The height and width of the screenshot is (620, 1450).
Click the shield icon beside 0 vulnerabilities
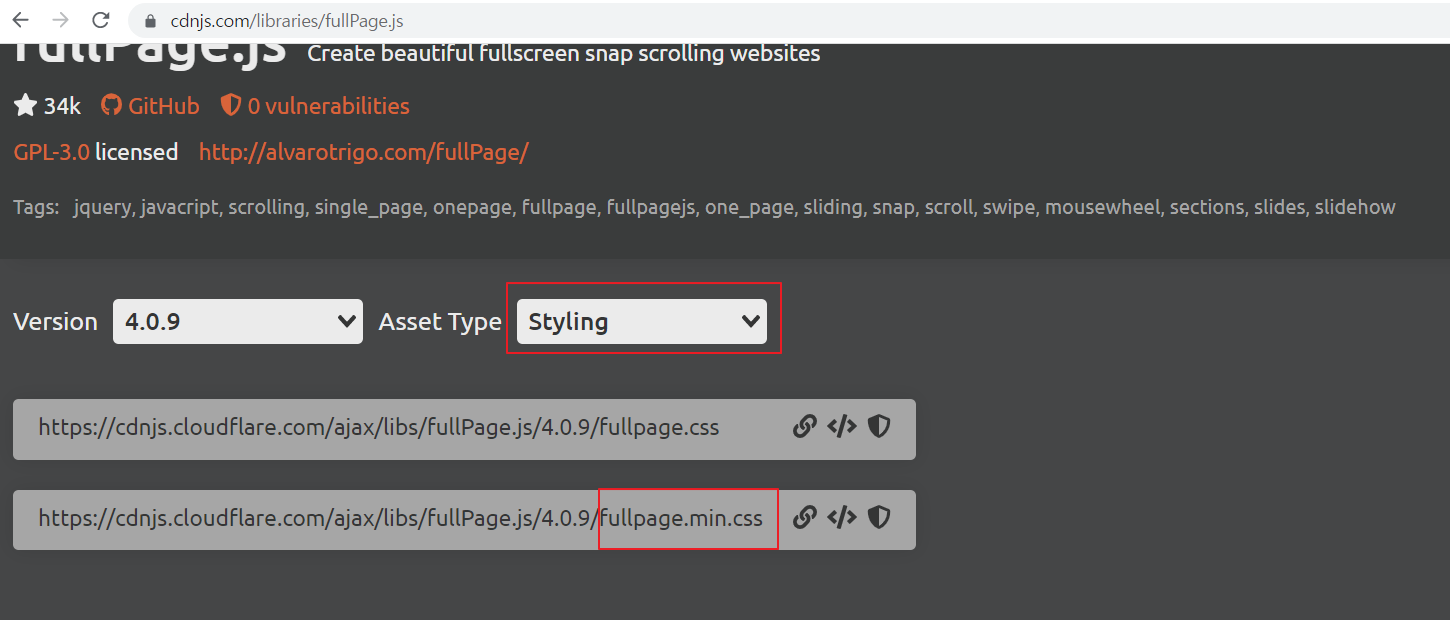[x=231, y=105]
